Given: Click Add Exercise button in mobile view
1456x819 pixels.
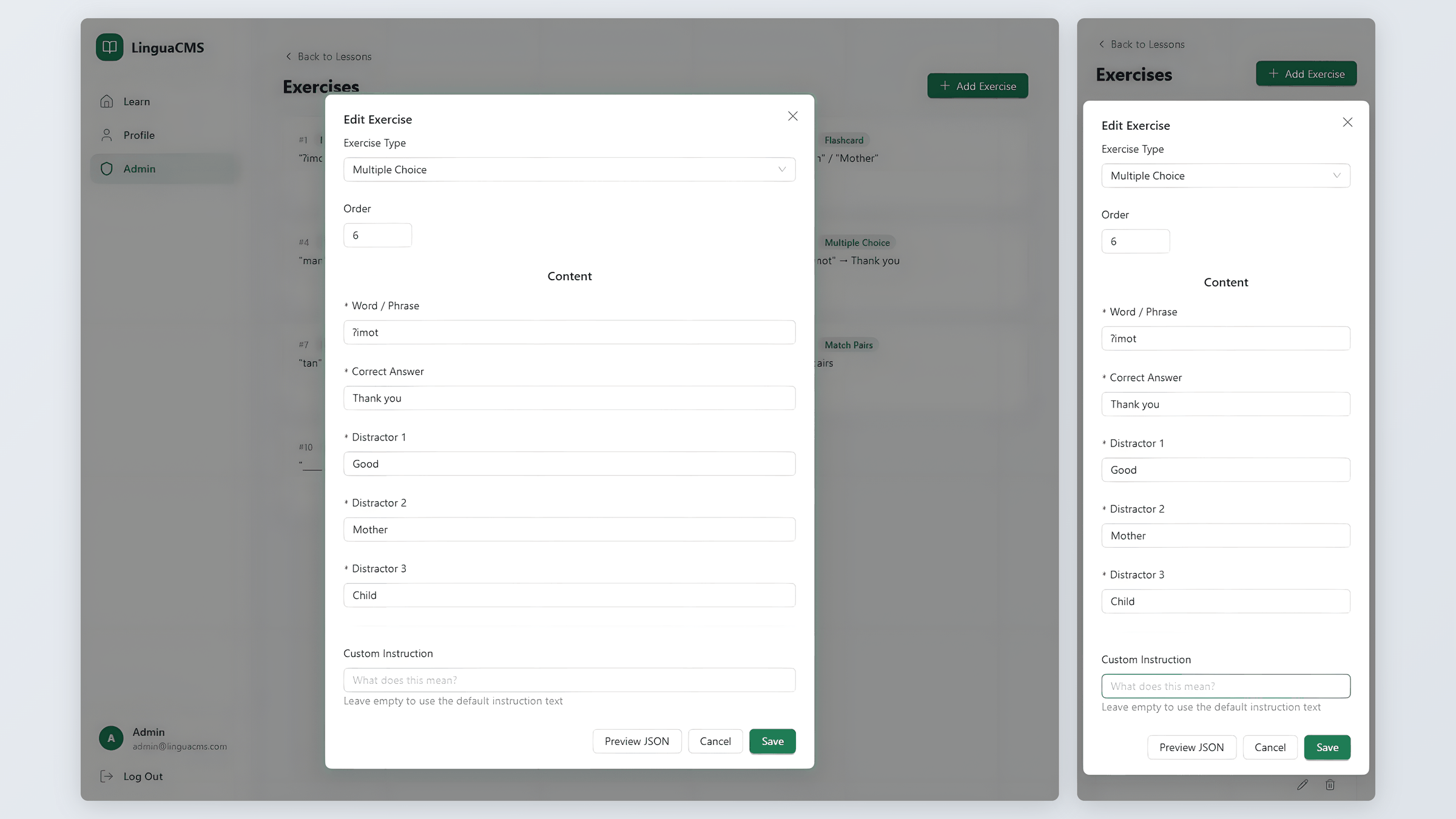Looking at the screenshot, I should (1306, 73).
